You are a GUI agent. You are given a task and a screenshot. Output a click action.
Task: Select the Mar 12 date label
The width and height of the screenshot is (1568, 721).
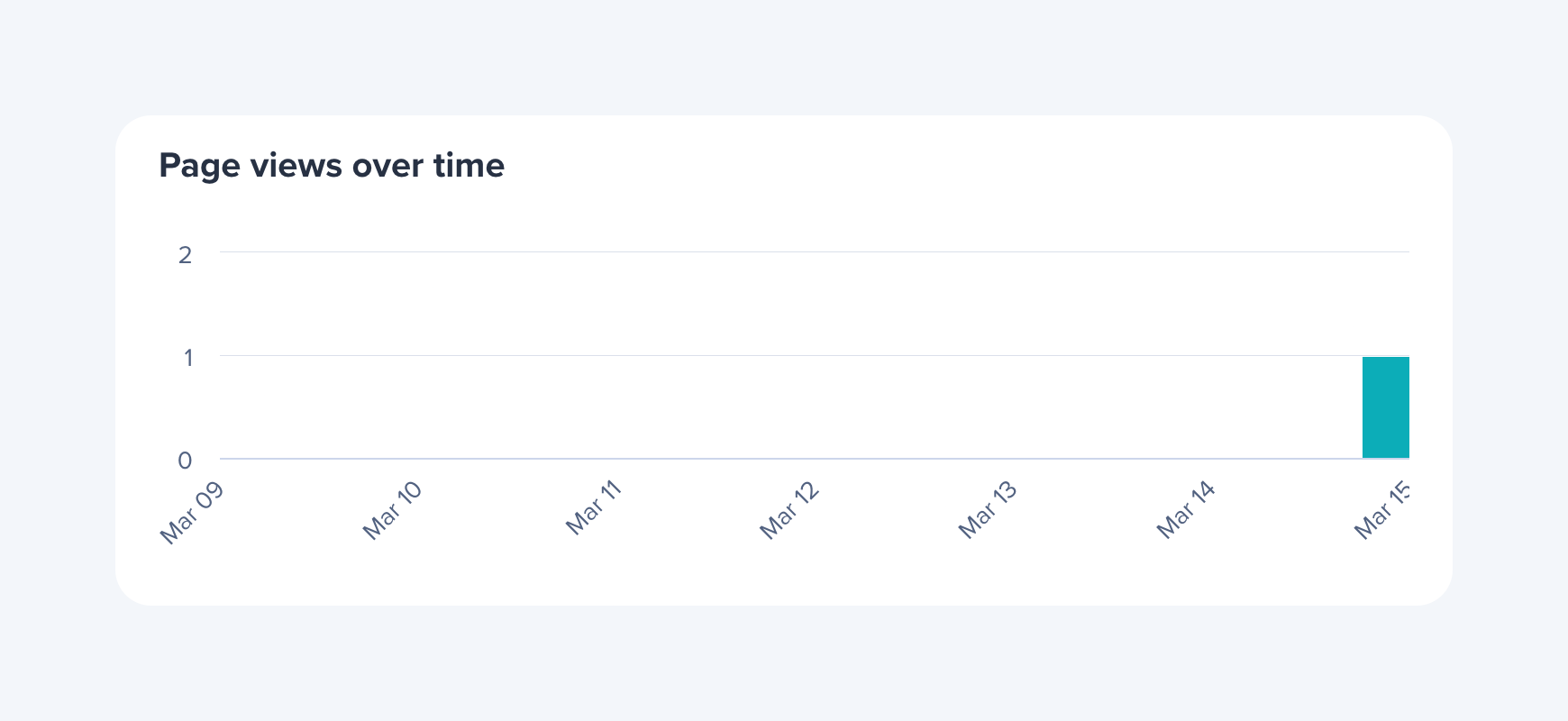[789, 510]
